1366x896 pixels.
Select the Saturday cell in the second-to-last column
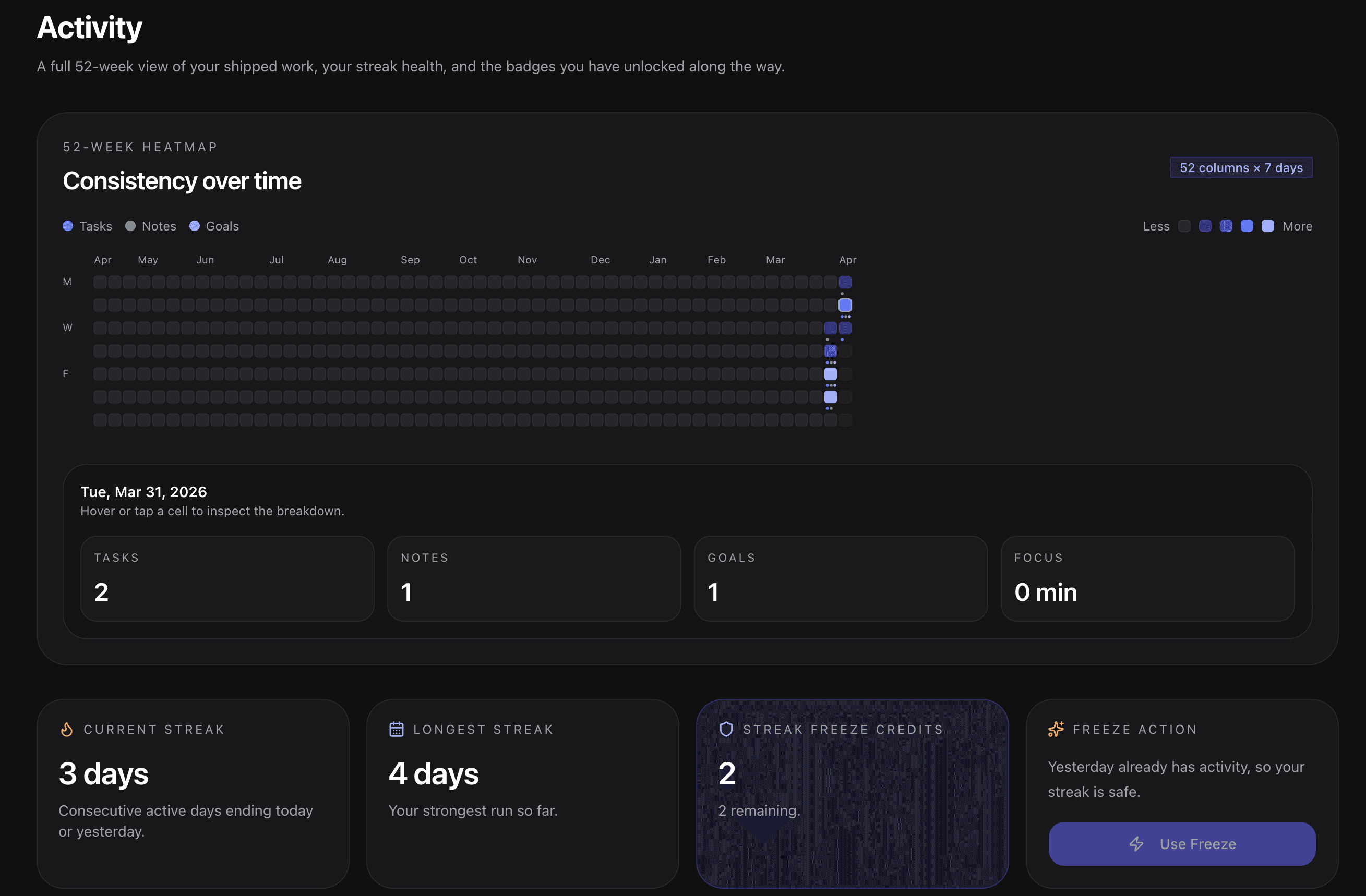coord(831,397)
